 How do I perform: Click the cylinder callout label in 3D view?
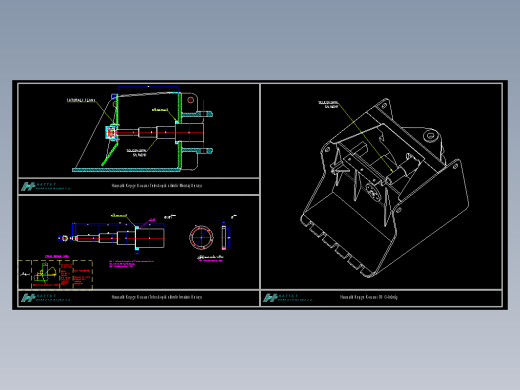click(x=328, y=105)
